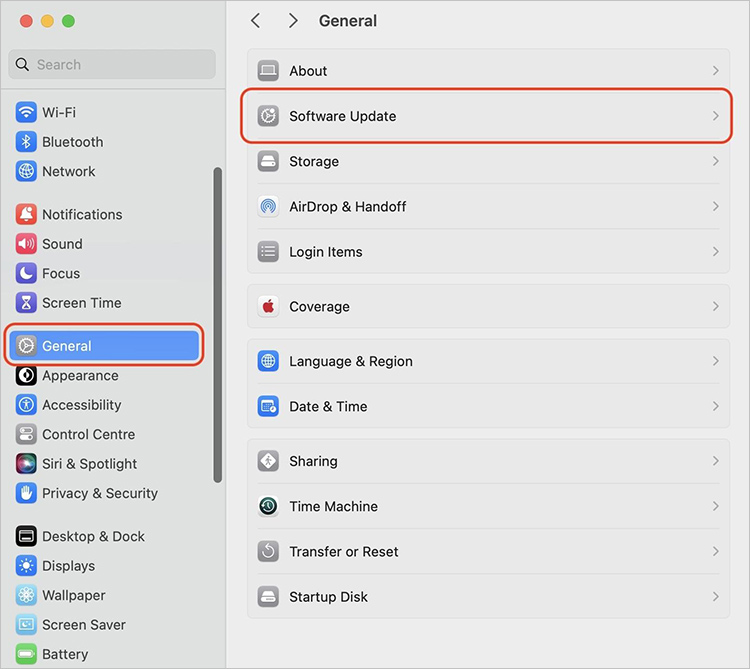The image size is (750, 669).
Task: Click the Time Machine clock icon
Action: click(268, 506)
